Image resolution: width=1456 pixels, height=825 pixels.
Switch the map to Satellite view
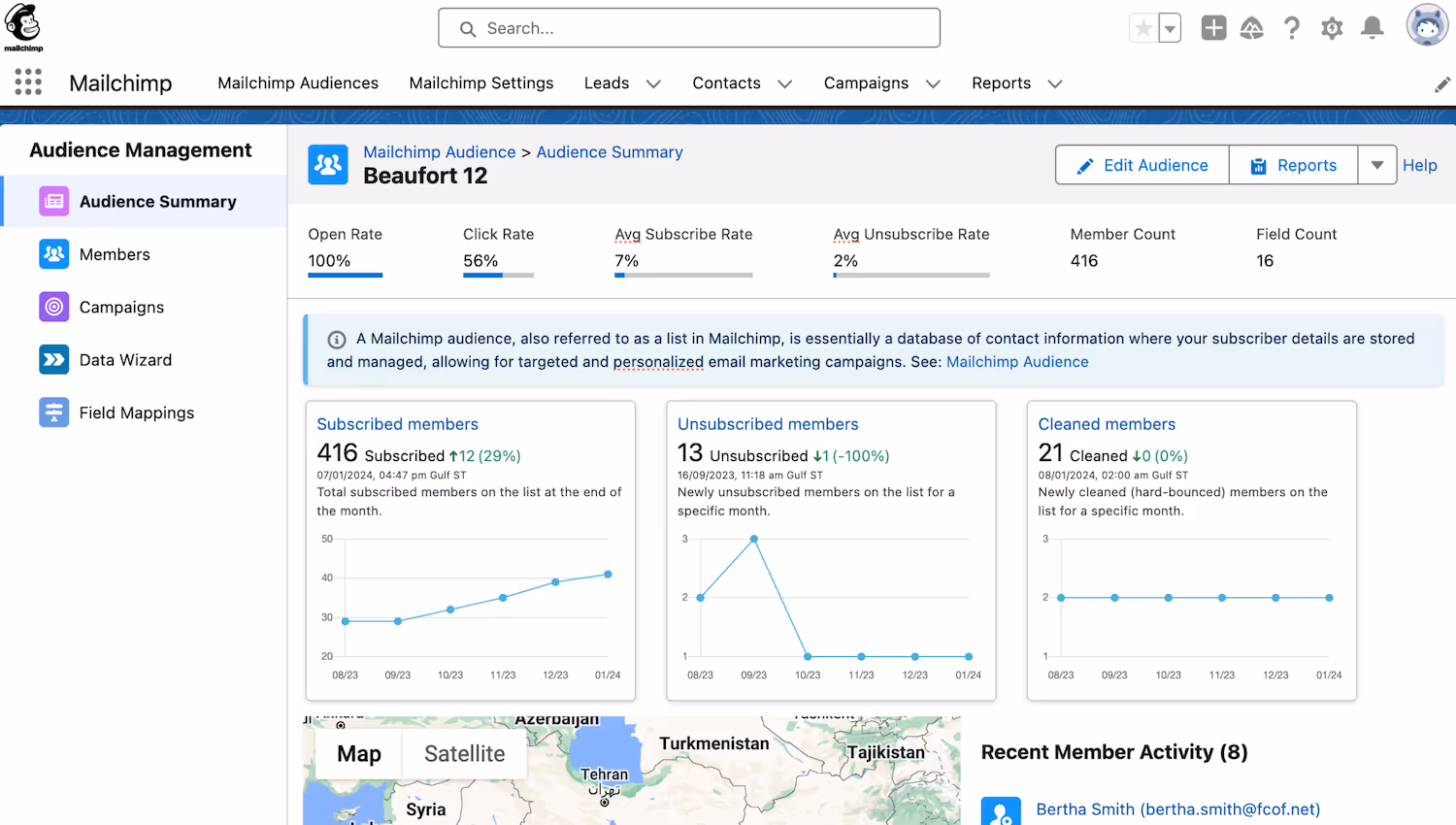click(465, 754)
